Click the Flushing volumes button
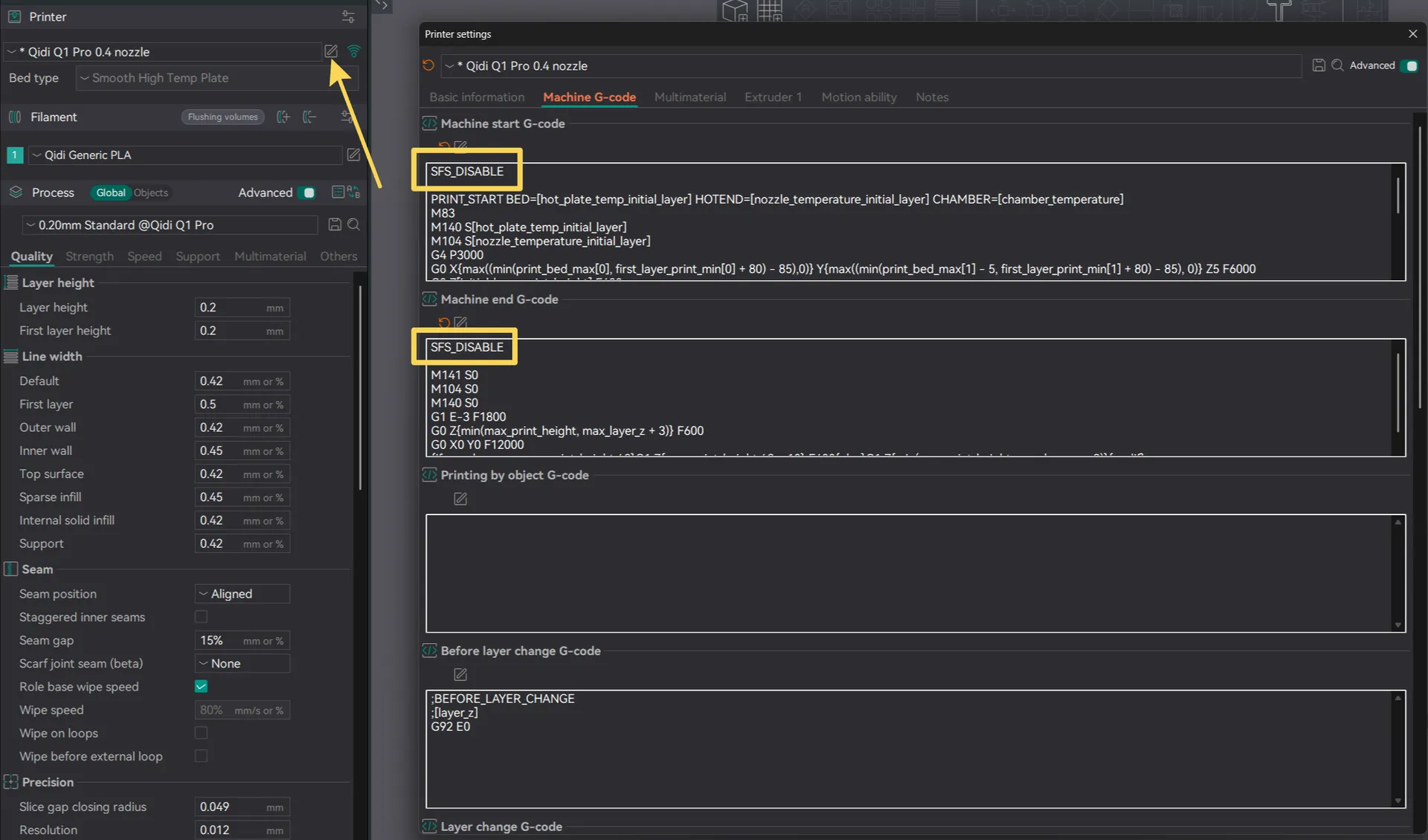 coord(222,117)
